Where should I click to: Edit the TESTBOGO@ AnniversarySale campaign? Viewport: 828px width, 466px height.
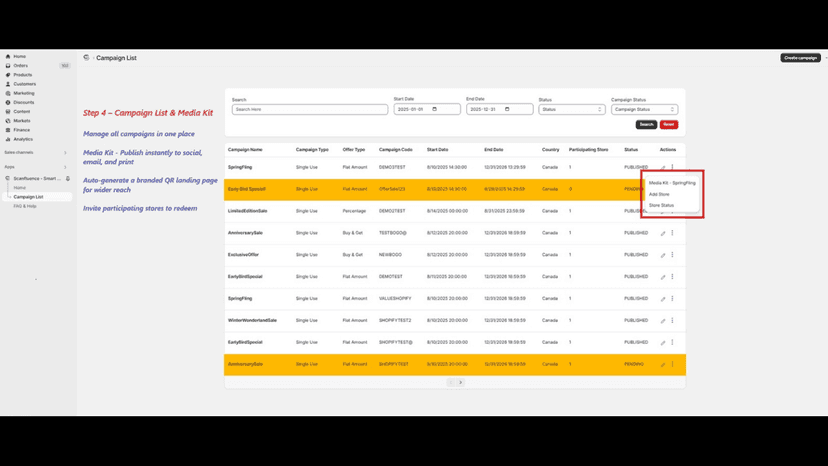(x=663, y=233)
